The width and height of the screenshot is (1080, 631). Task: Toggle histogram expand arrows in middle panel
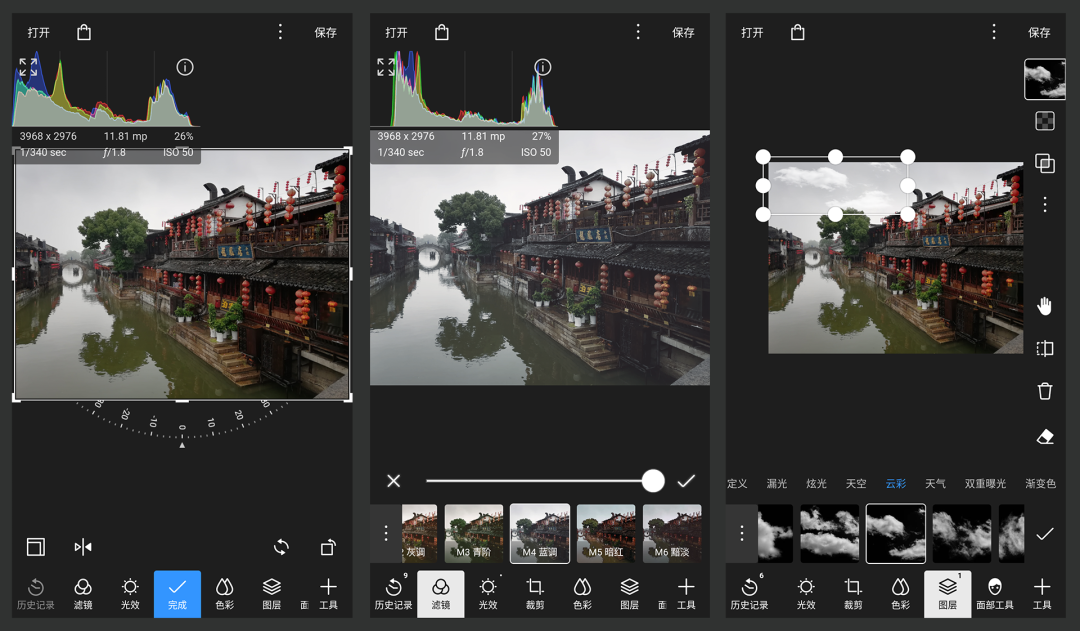(x=386, y=67)
